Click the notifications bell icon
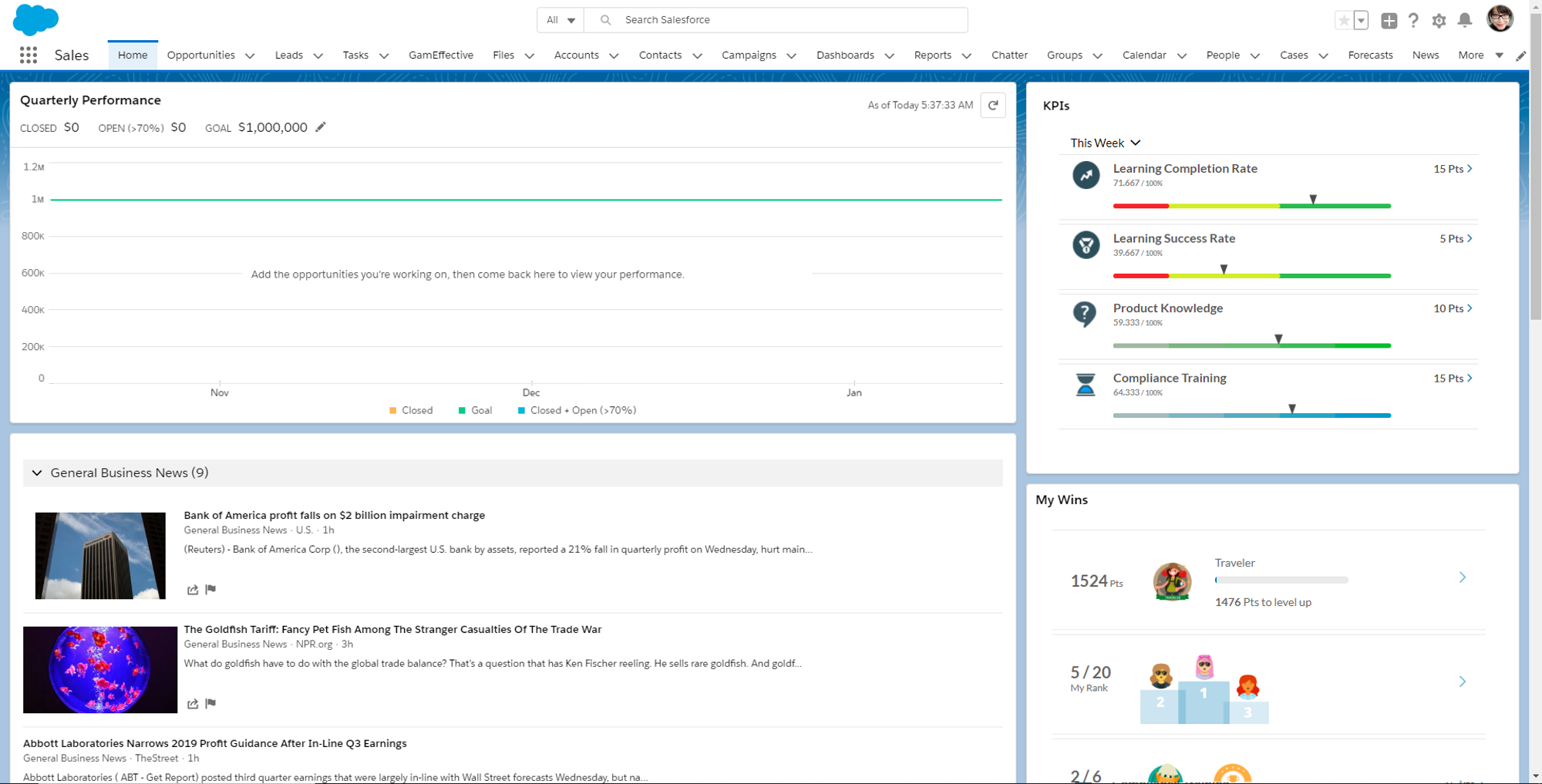This screenshot has width=1542, height=784. 1464,20
